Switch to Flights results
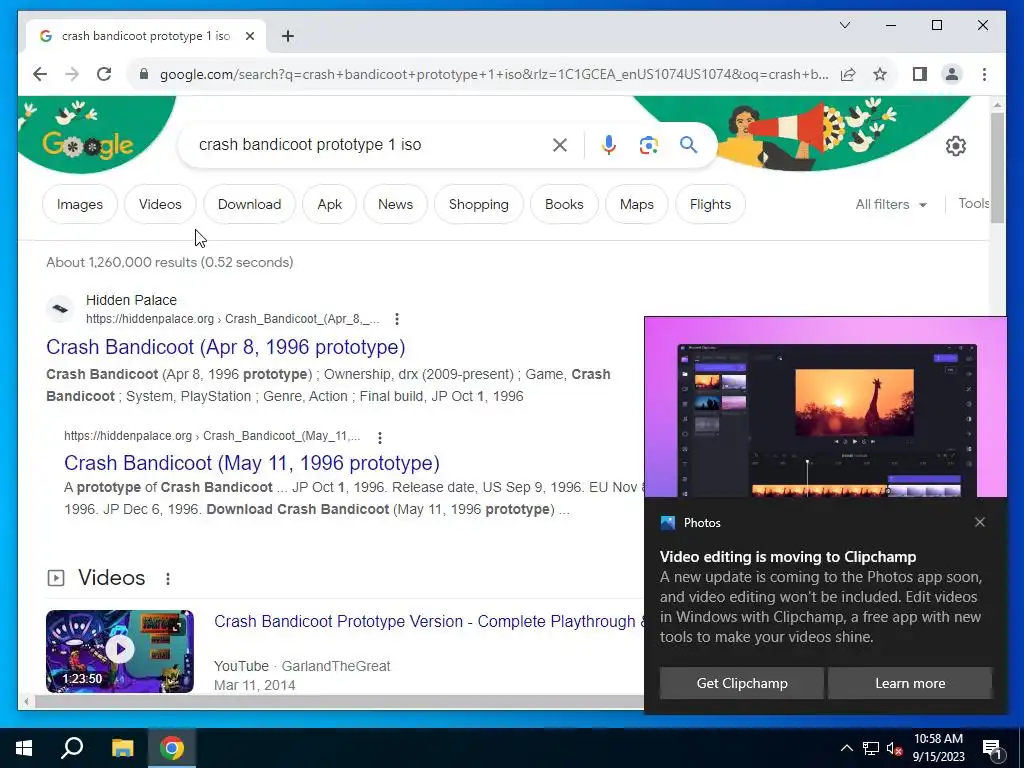This screenshot has width=1024, height=768. (711, 204)
